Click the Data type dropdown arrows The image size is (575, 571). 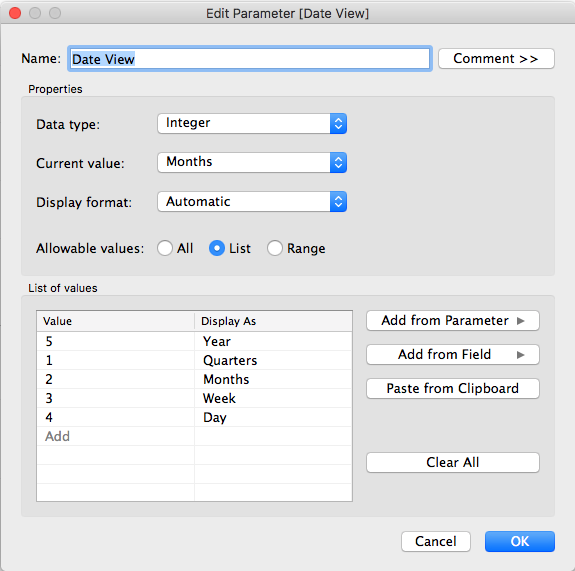click(x=338, y=124)
